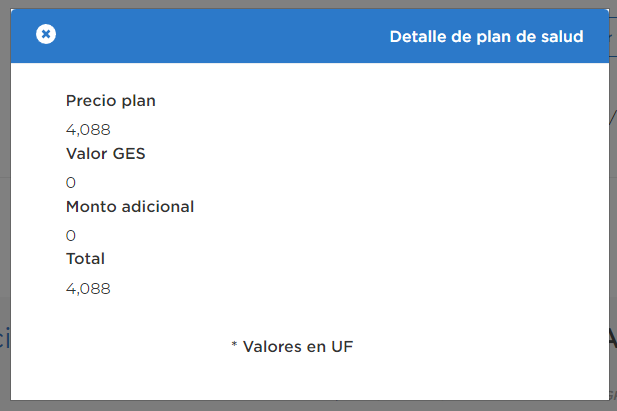The image size is (617, 411).
Task: Click the "* Valores en UF" footnote
Action: click(x=292, y=346)
